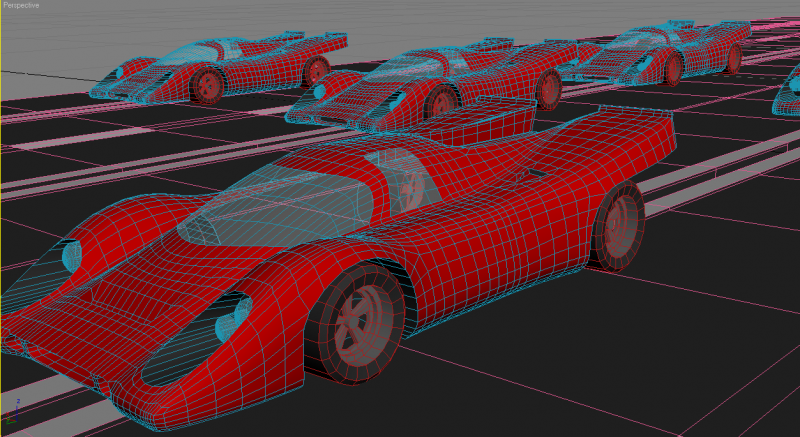
Task: Select the rear wheel of the foreground car
Action: (x=618, y=226)
